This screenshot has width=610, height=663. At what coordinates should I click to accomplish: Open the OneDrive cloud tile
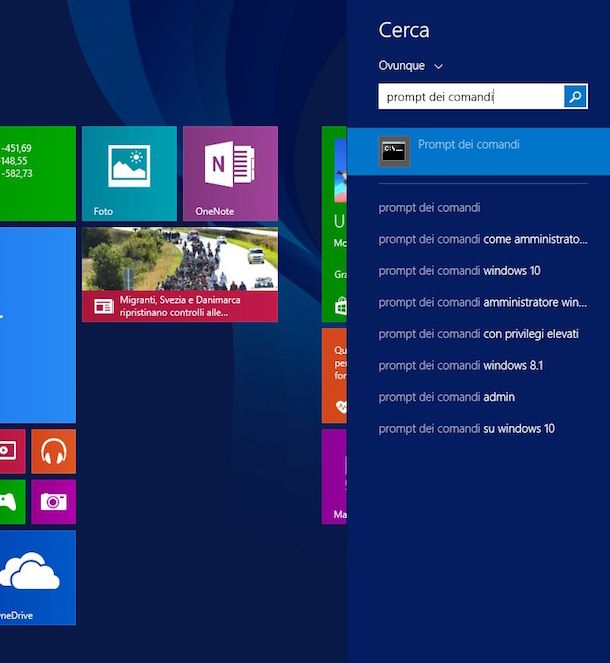point(37,577)
